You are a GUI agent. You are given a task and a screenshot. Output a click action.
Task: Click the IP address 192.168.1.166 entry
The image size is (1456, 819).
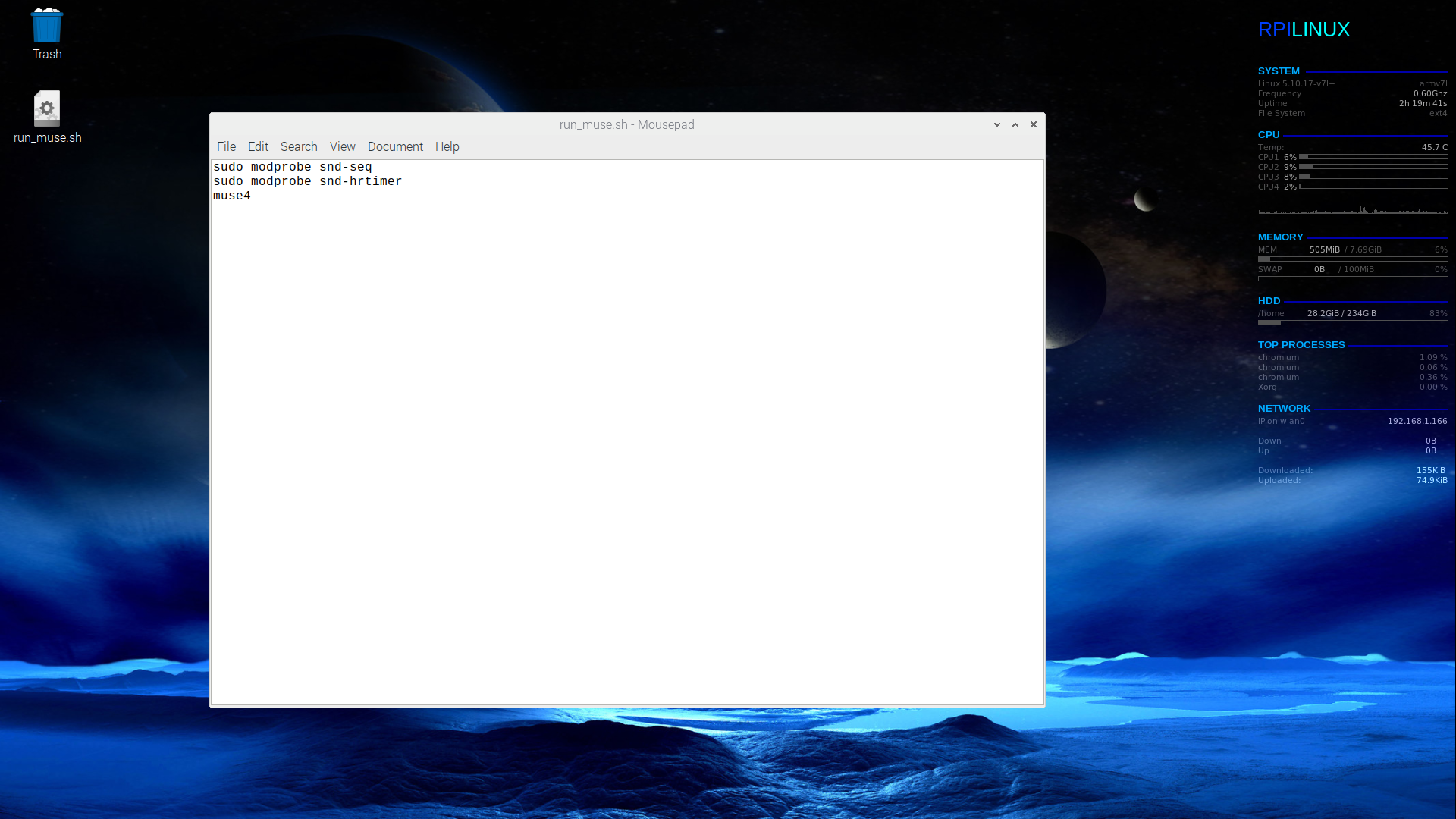pyautogui.click(x=1417, y=421)
